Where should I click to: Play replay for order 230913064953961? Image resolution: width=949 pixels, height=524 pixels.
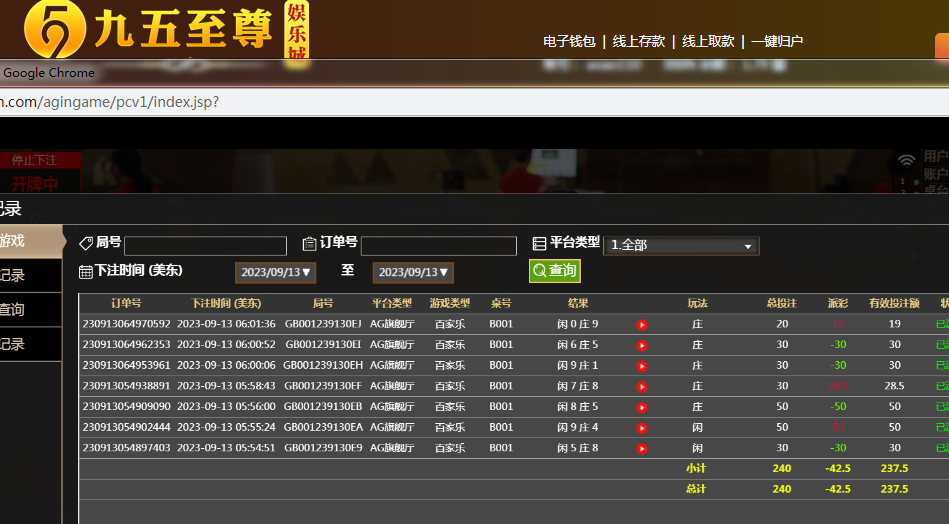tap(642, 366)
